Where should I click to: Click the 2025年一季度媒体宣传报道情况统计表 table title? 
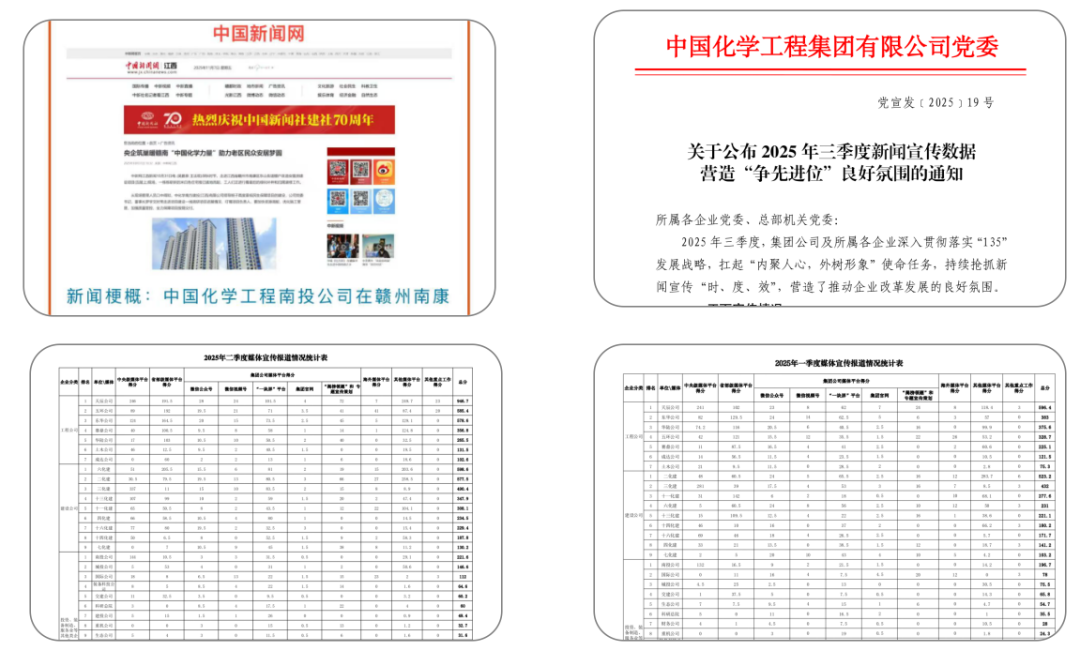pyautogui.click(x=838, y=363)
